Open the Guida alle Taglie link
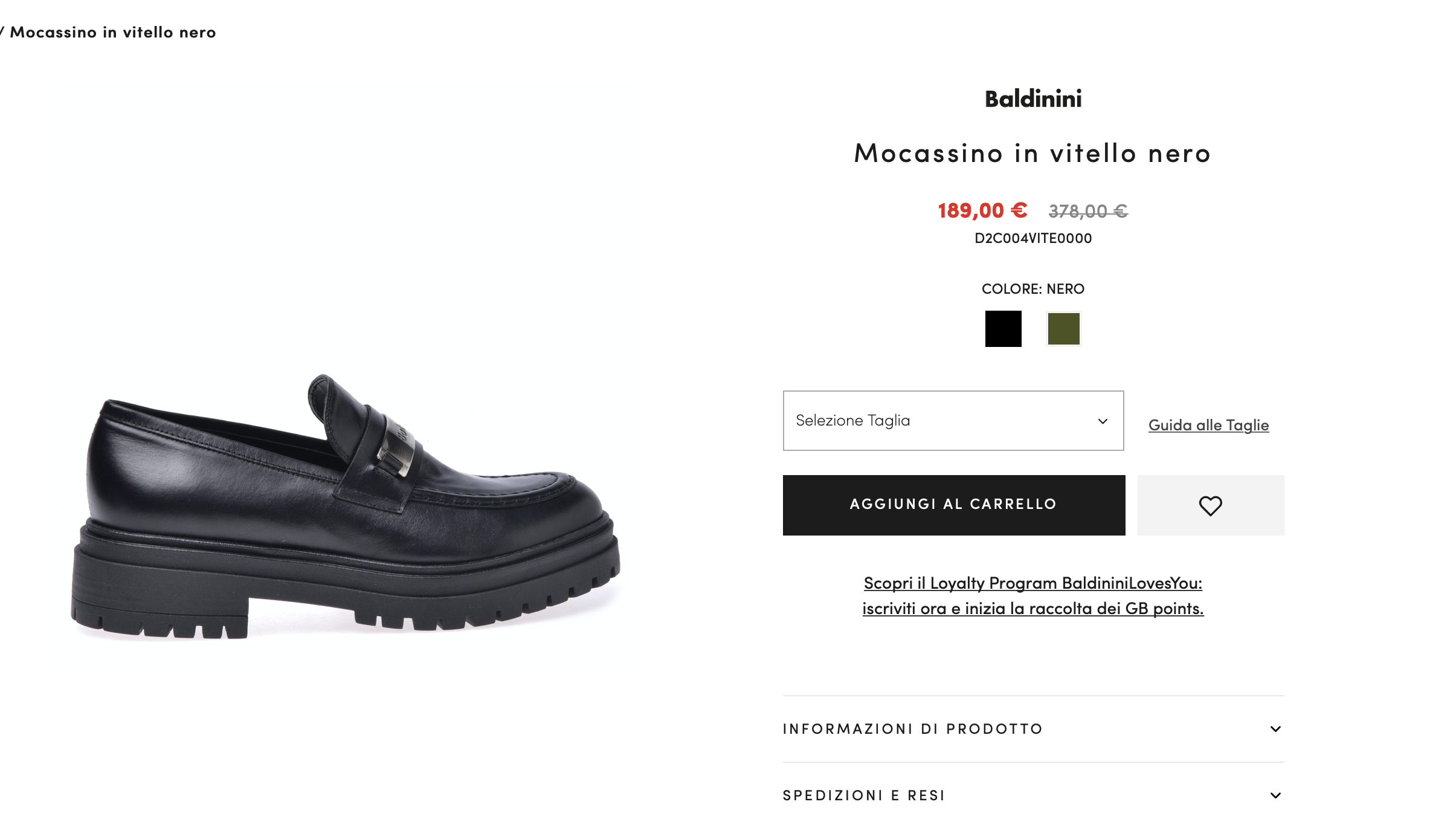 tap(1208, 425)
